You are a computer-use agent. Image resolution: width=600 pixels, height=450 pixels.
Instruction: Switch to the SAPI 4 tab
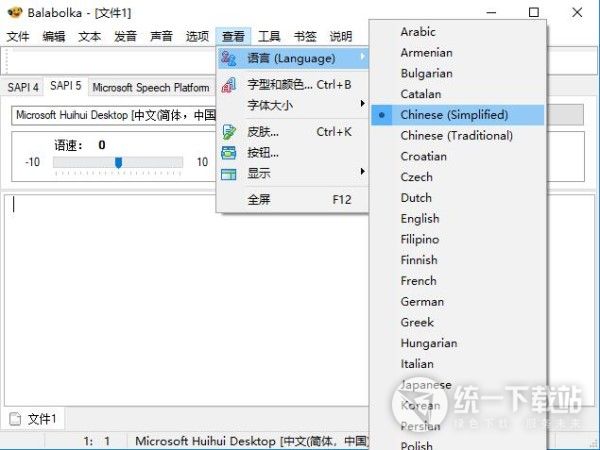pos(23,87)
